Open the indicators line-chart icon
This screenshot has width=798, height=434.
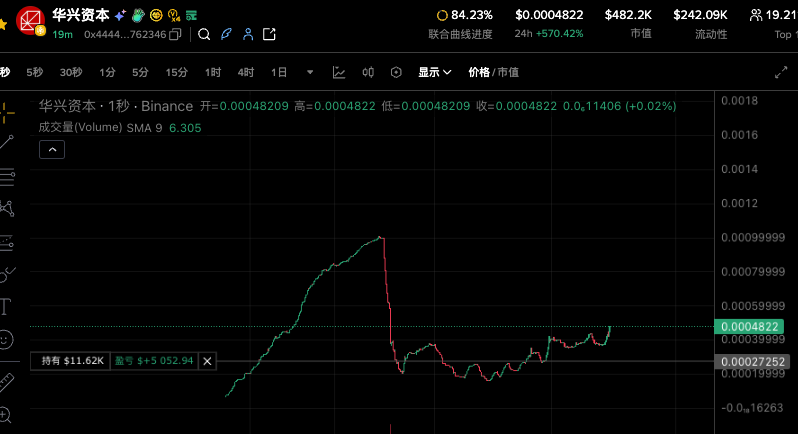coord(339,72)
